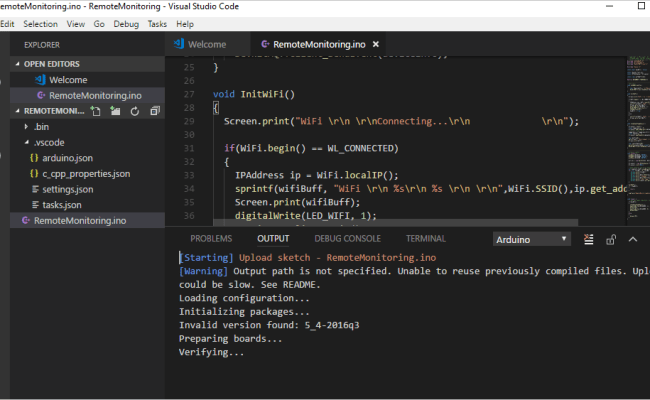Screen dimensions: 650x400
Task: Click the 'Loading configuration...' output line
Action: coord(244,298)
